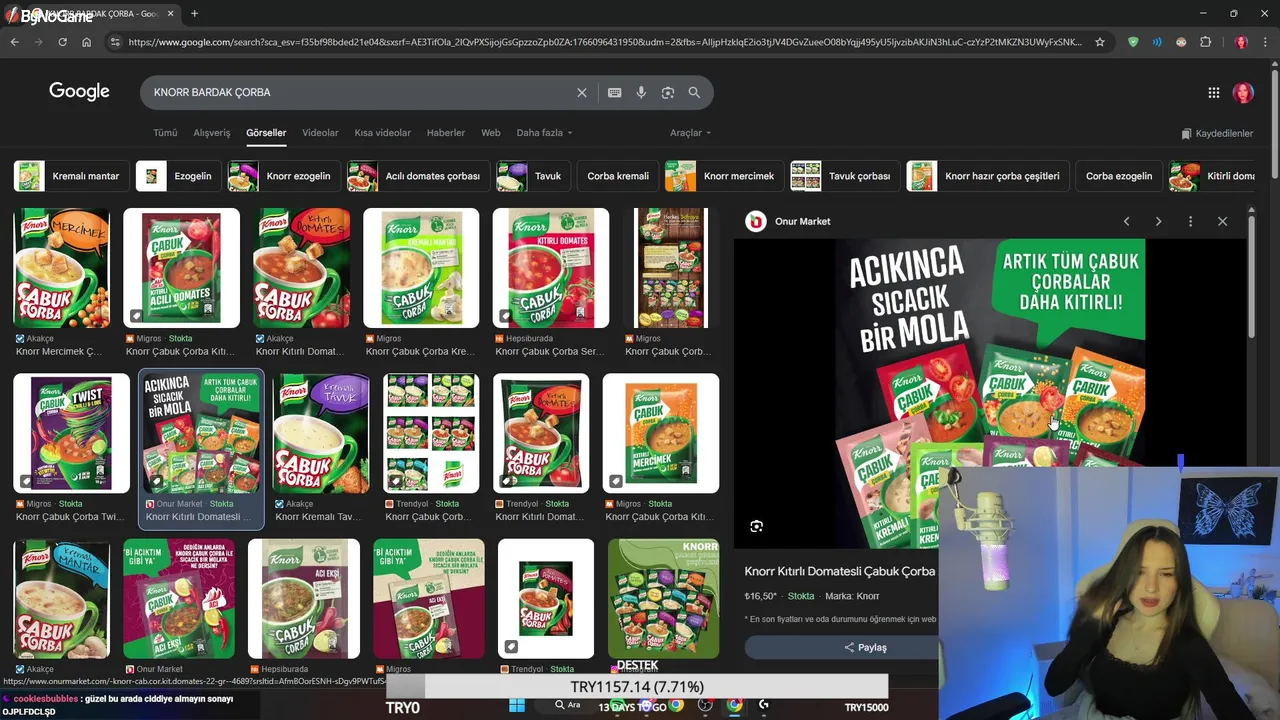
Task: Show the next image in the preview panel
Action: coord(1158,221)
